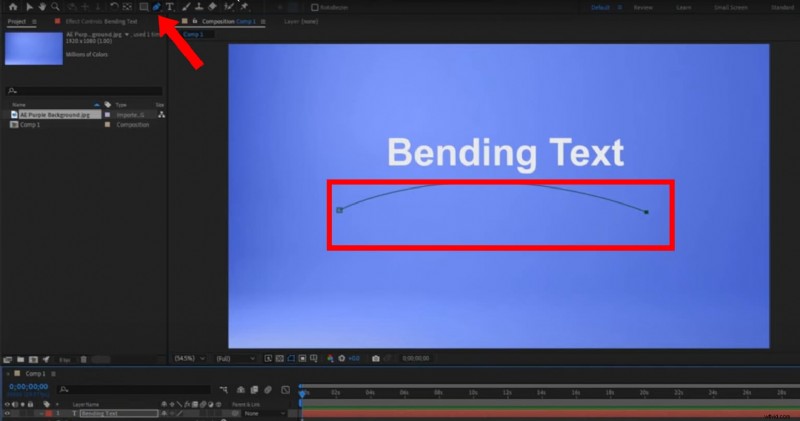The height and width of the screenshot is (421, 800).
Task: Click the viewer timecode 0;00;00;00
Action: [416, 359]
